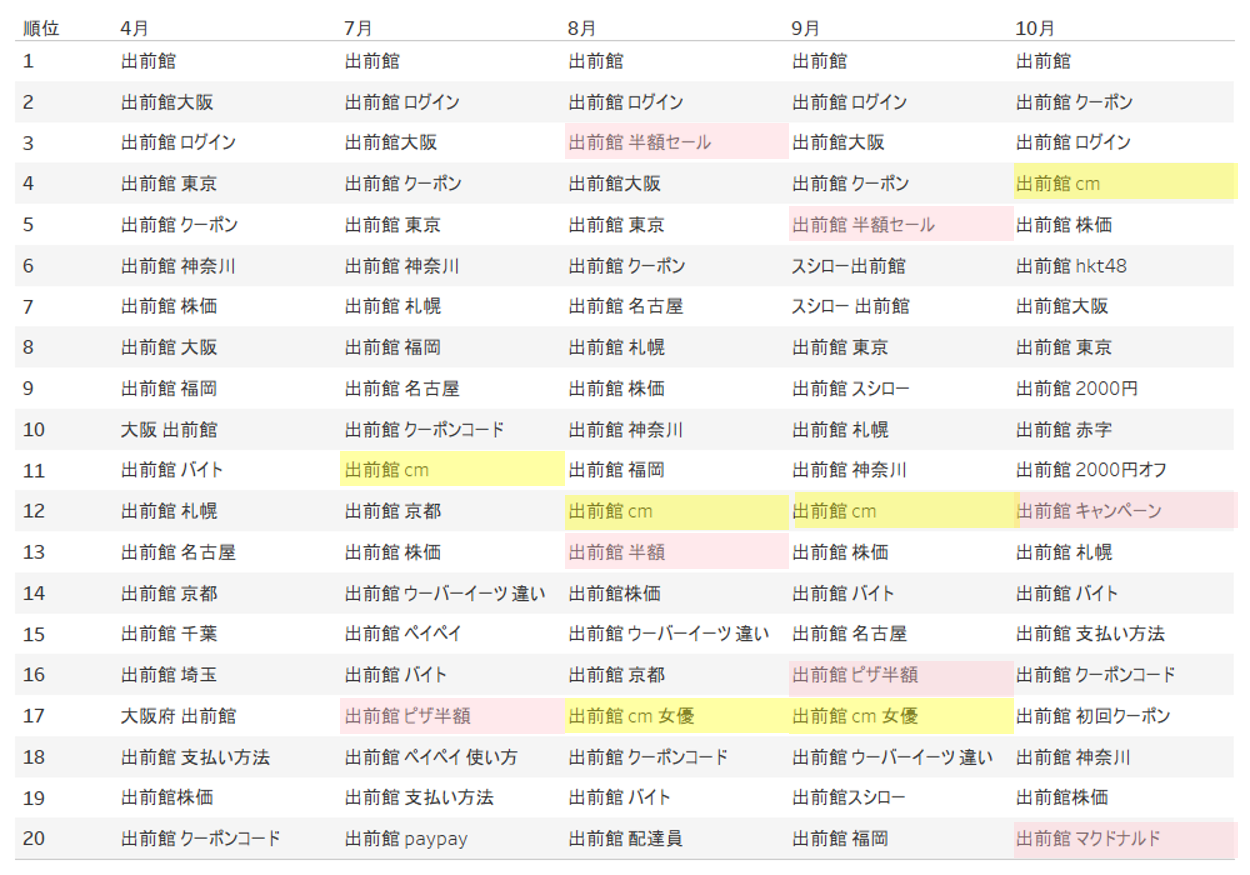Viewport: 1250px width, 875px height.
Task: Click 出前館 ピザ半額 in 7月 column
Action: pos(452,716)
